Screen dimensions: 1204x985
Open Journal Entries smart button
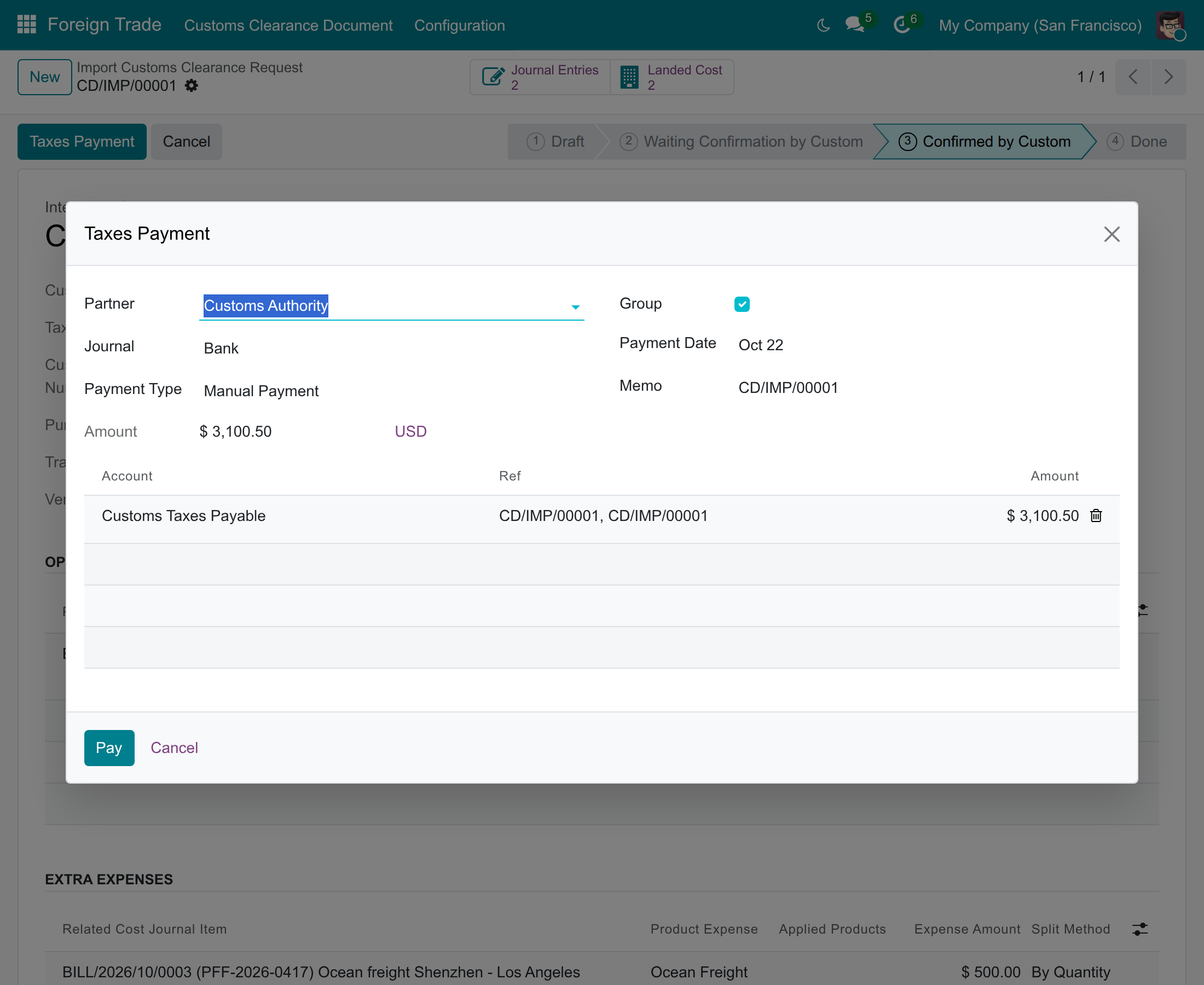pyautogui.click(x=540, y=77)
